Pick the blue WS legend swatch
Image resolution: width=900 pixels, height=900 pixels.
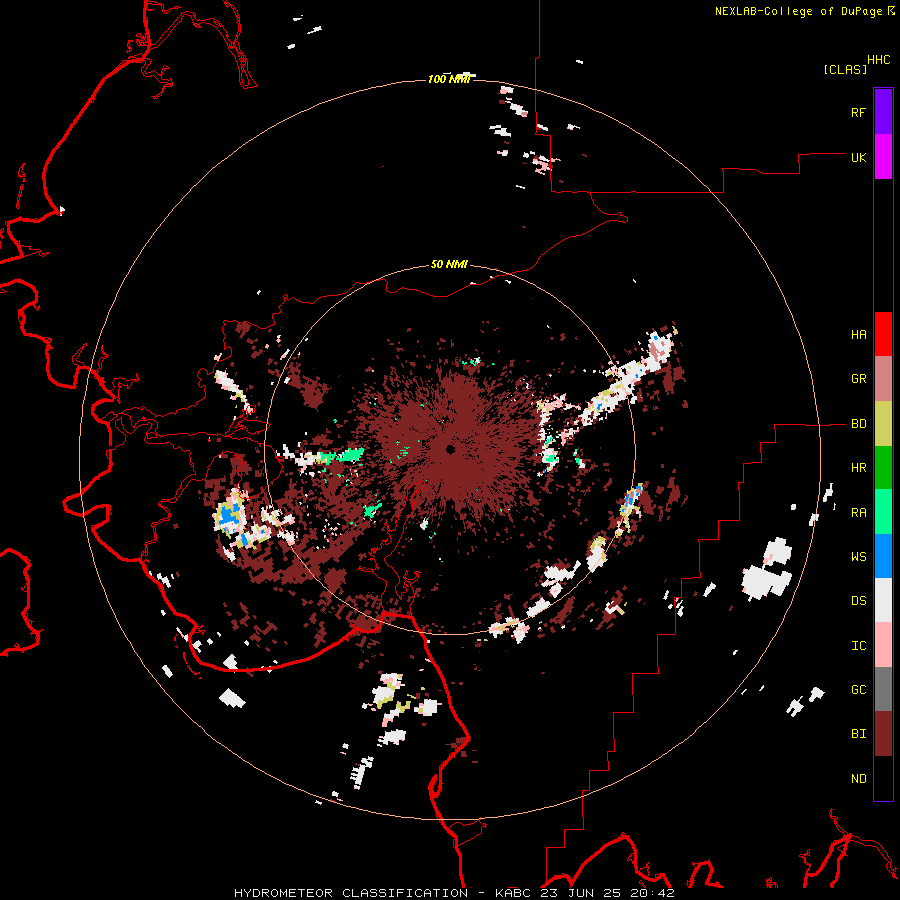pos(883,556)
